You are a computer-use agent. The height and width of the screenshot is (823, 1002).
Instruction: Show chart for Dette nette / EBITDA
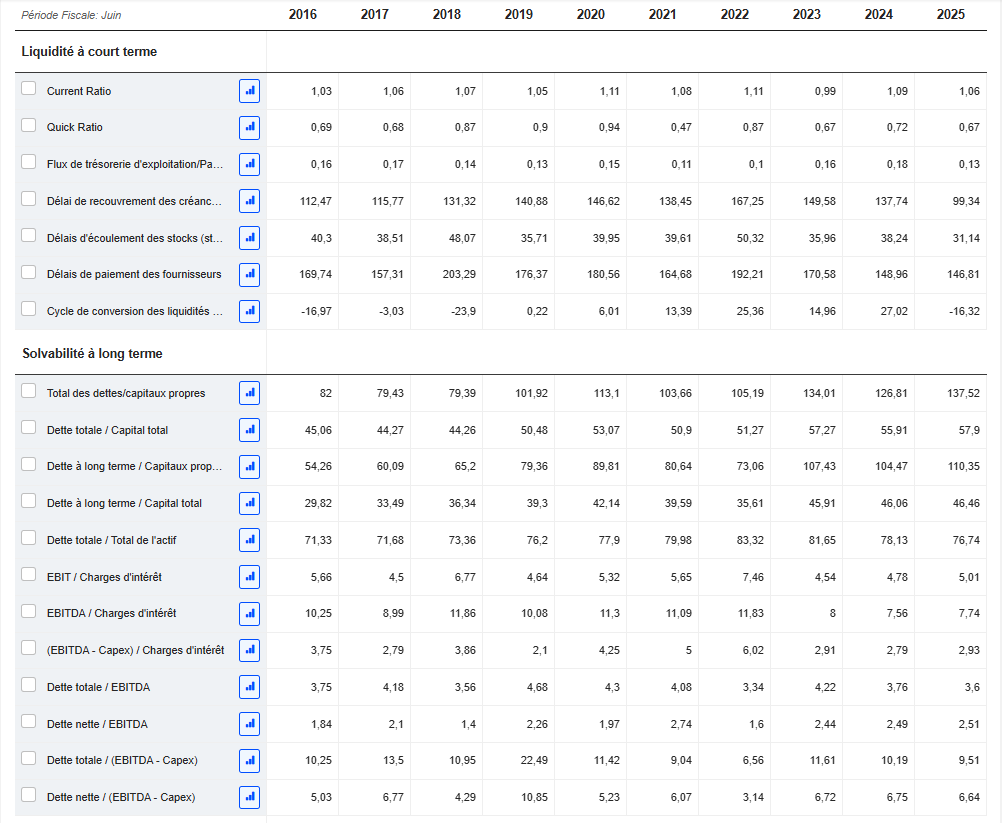point(249,724)
